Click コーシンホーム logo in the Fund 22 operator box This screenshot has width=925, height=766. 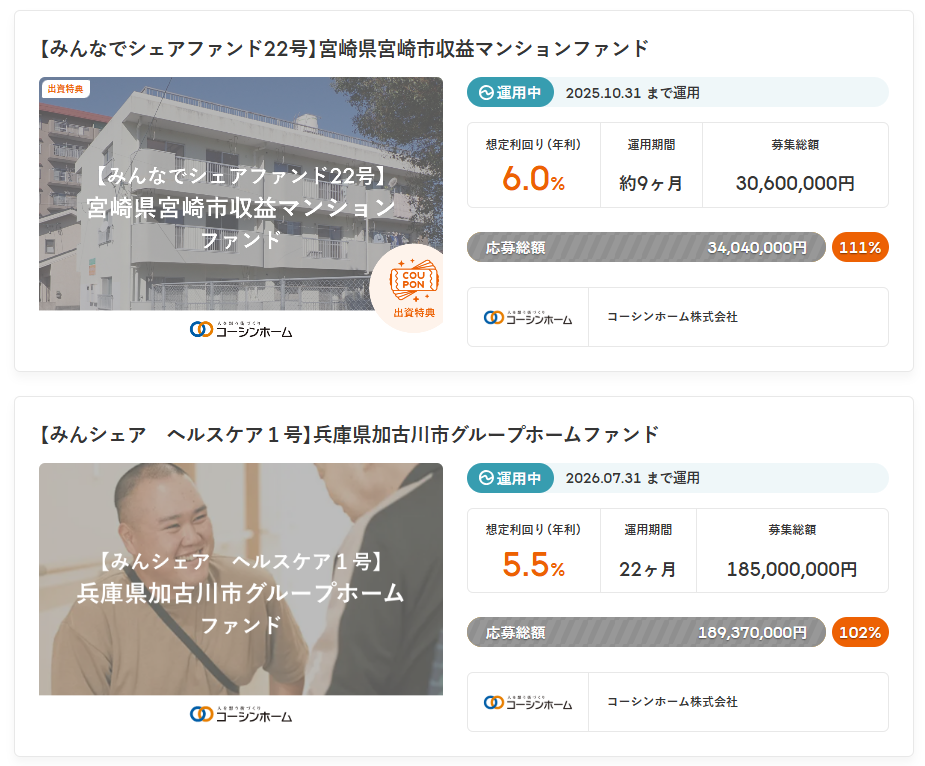pos(528,317)
